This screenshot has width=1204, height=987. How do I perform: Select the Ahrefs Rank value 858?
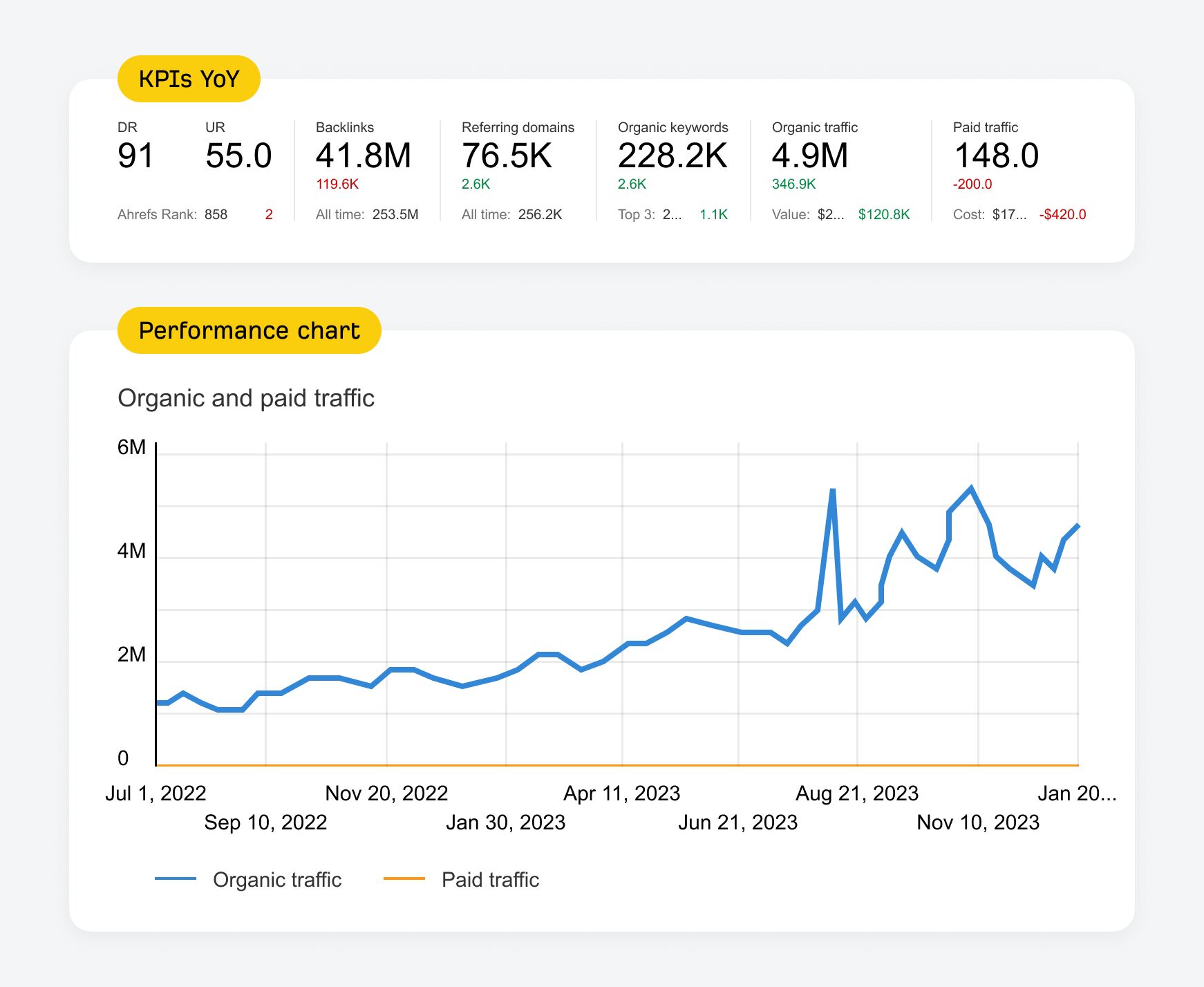point(216,214)
